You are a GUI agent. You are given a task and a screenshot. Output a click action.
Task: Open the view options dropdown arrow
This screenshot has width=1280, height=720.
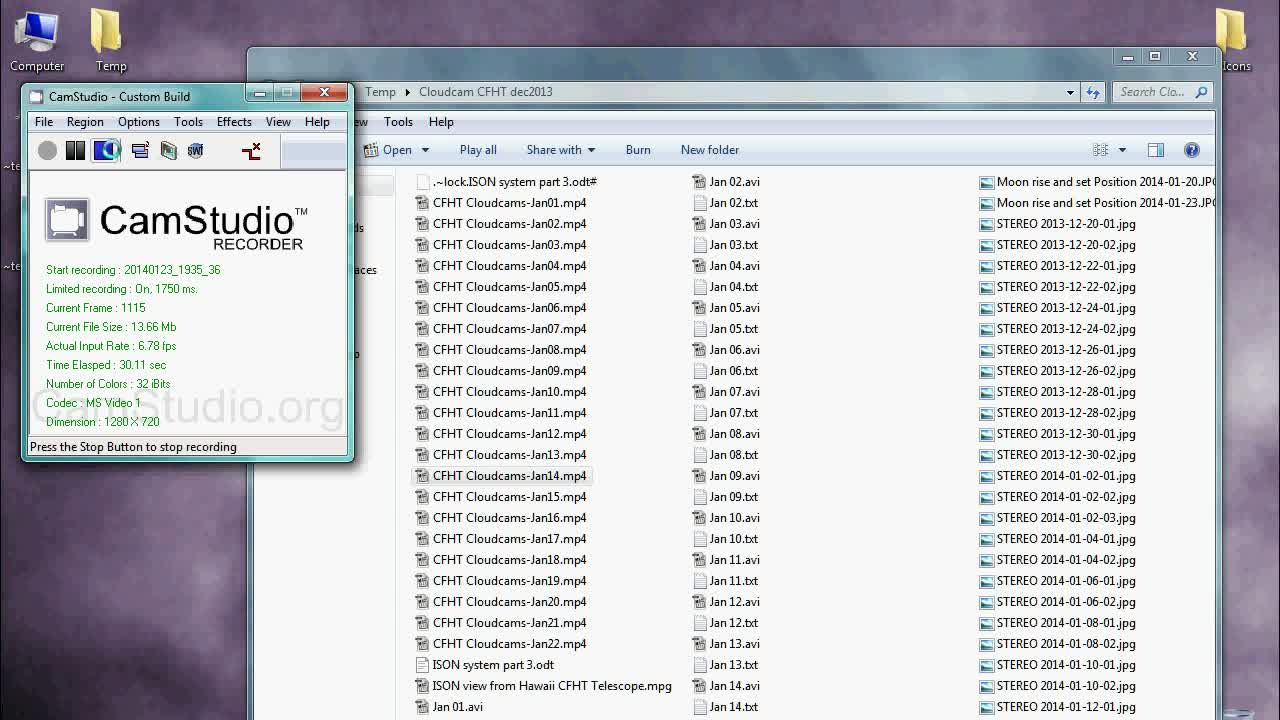click(x=1122, y=150)
